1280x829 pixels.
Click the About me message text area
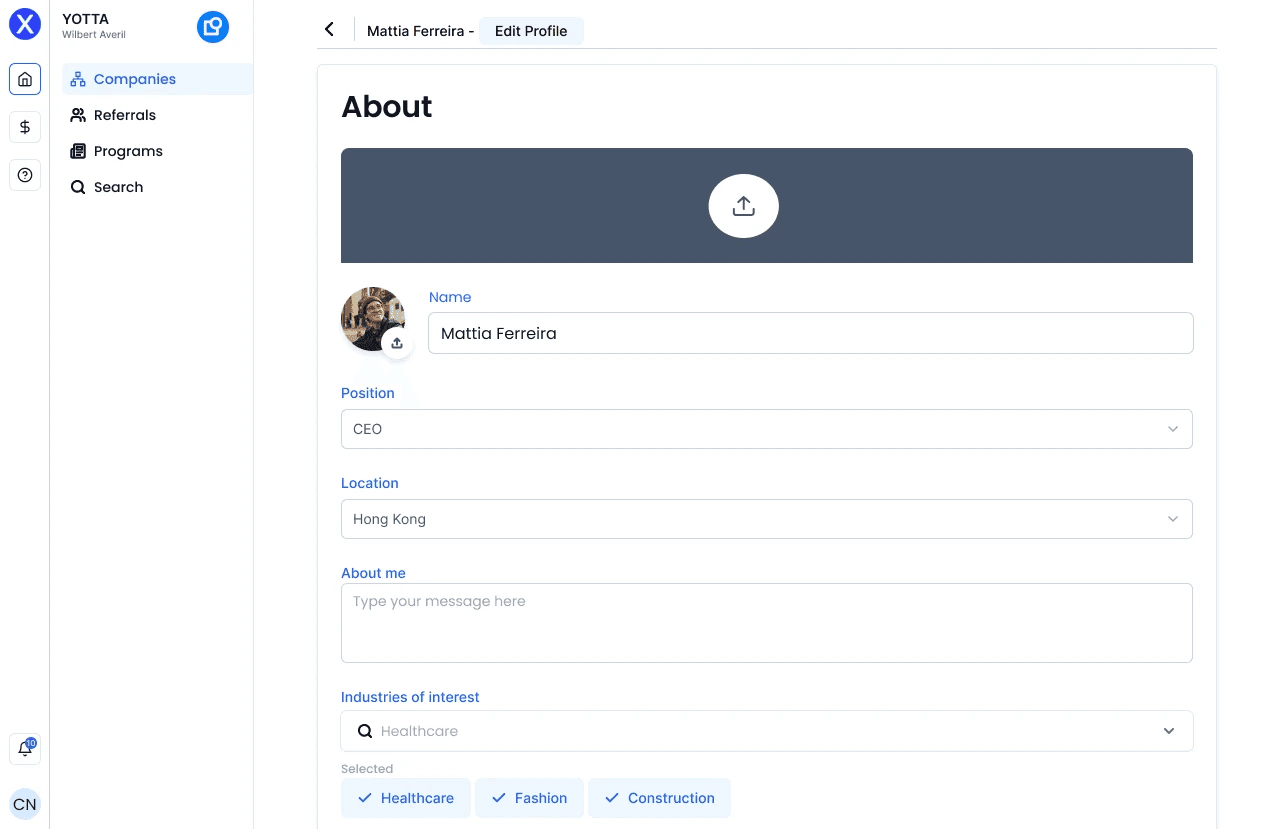coord(767,622)
